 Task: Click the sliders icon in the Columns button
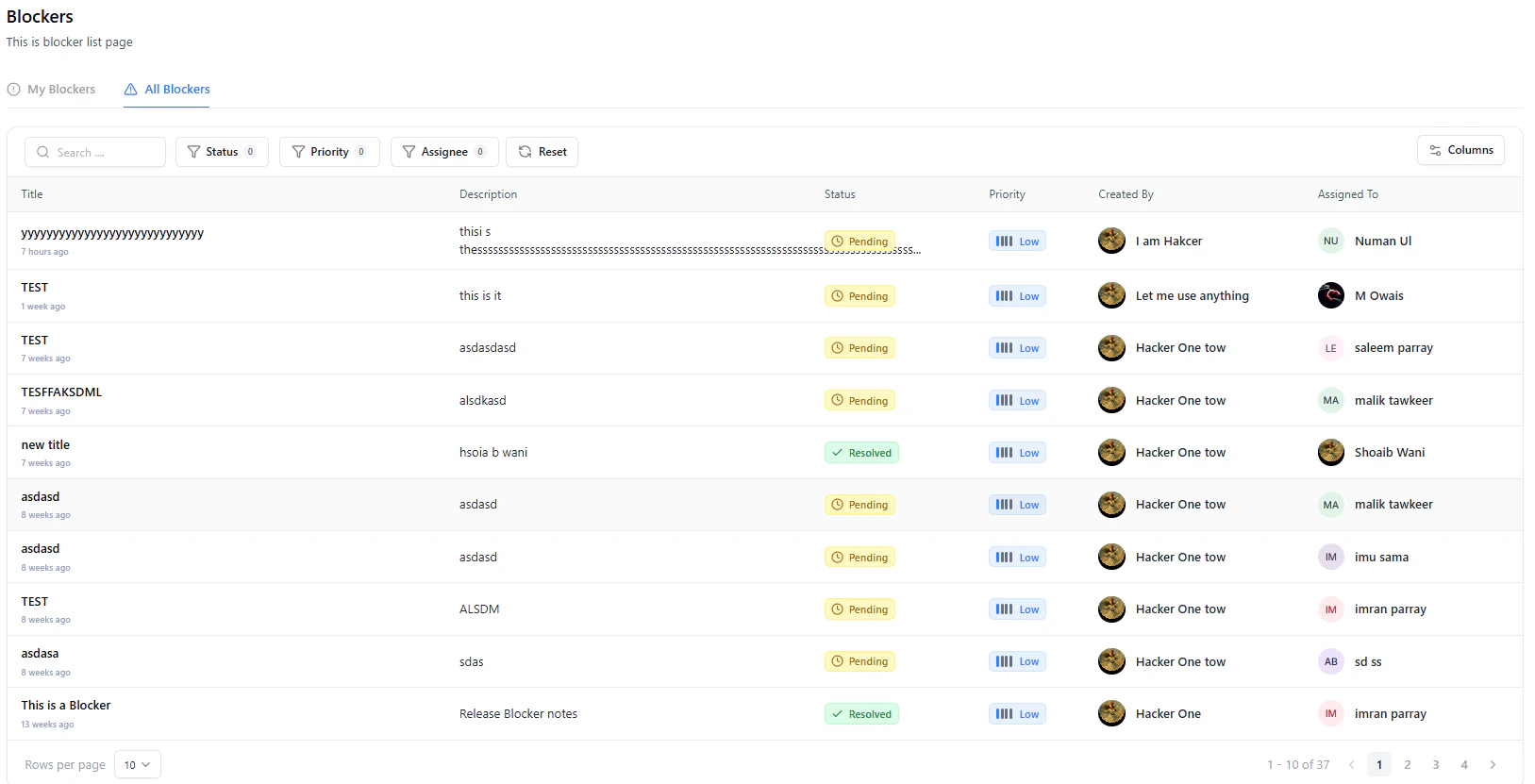pyautogui.click(x=1435, y=150)
